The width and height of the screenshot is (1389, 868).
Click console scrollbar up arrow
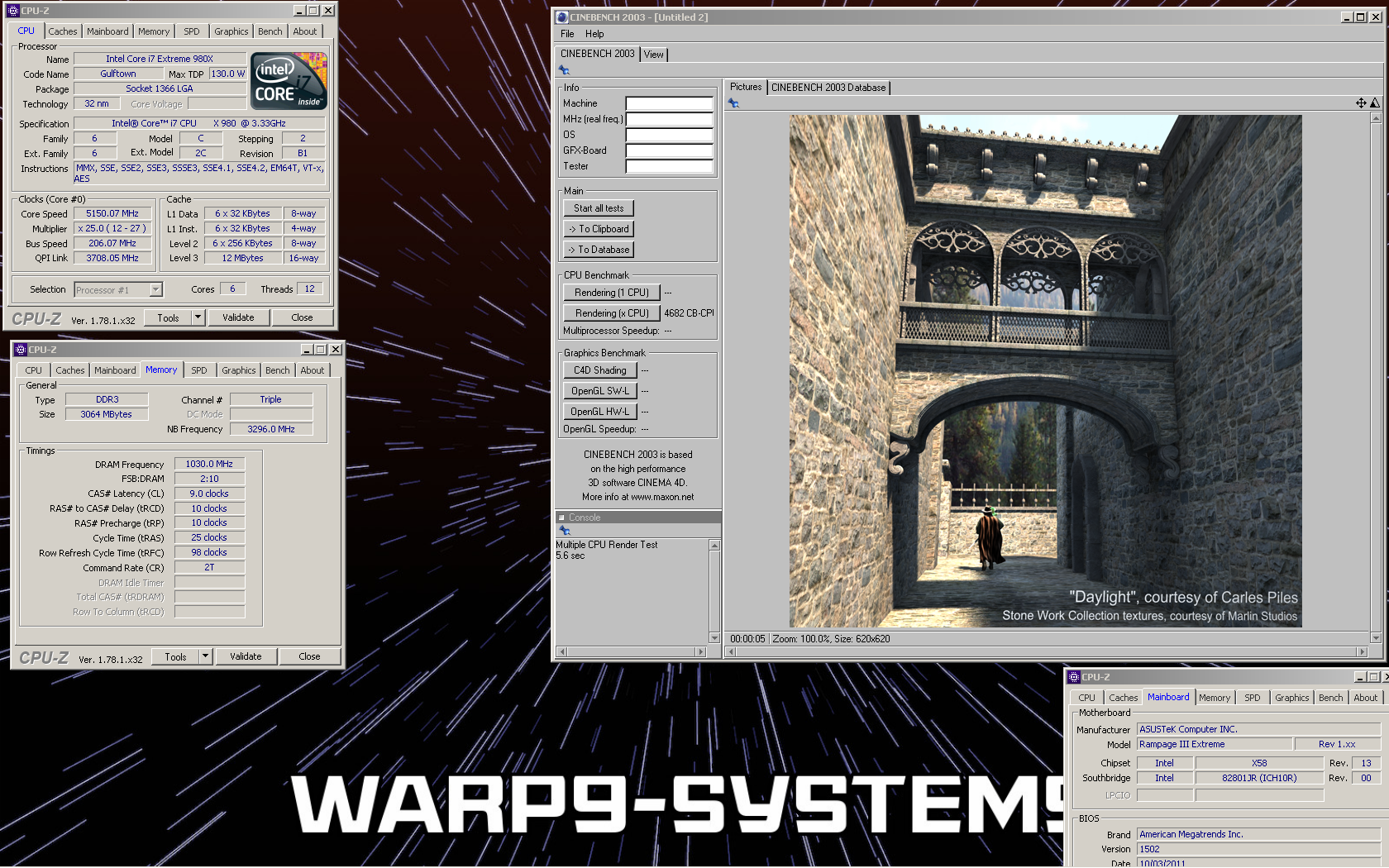(x=715, y=545)
